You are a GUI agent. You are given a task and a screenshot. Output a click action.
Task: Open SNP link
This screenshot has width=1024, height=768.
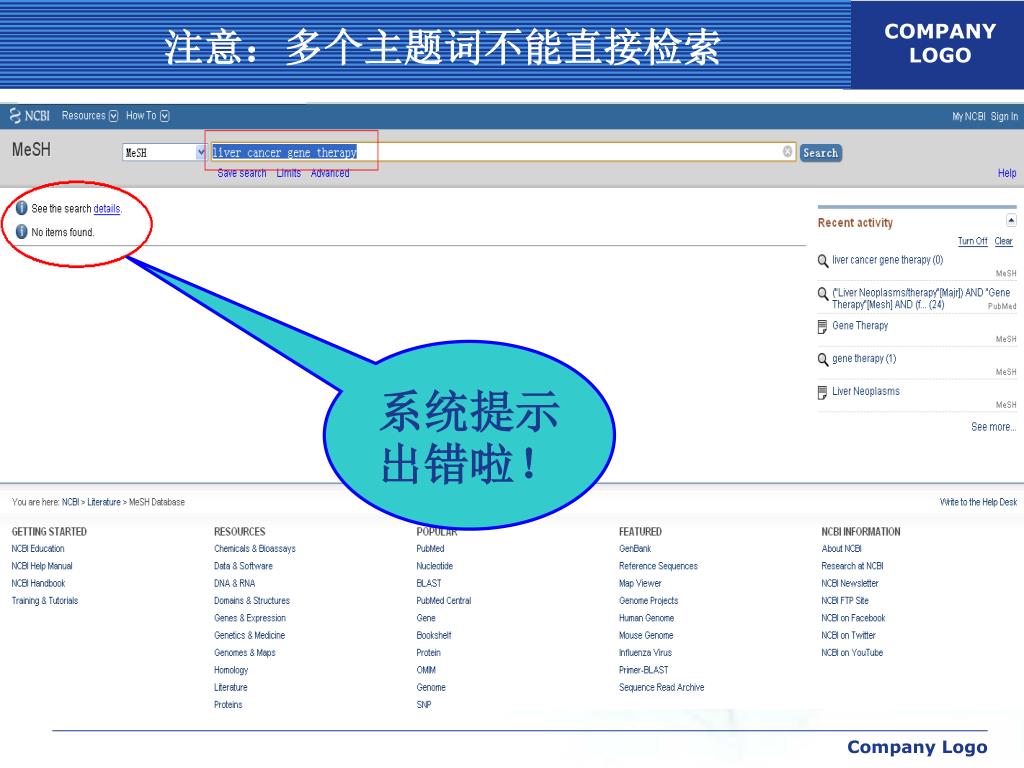[x=424, y=705]
